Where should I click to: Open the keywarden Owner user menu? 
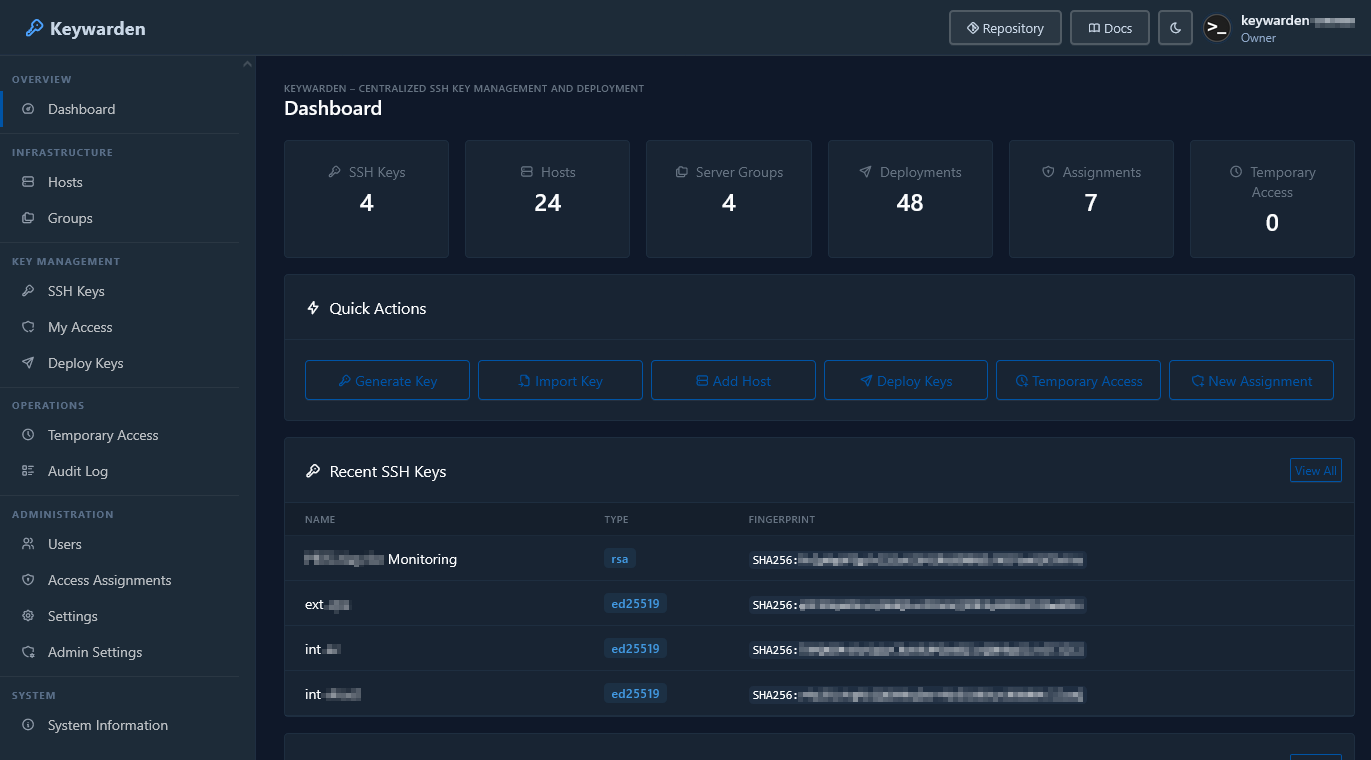pyautogui.click(x=1277, y=28)
